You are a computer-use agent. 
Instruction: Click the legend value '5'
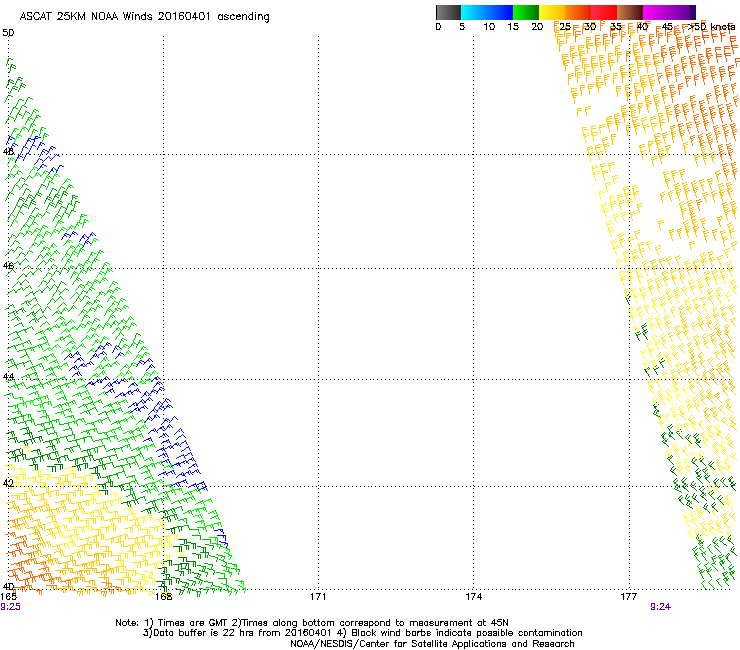[x=462, y=27]
